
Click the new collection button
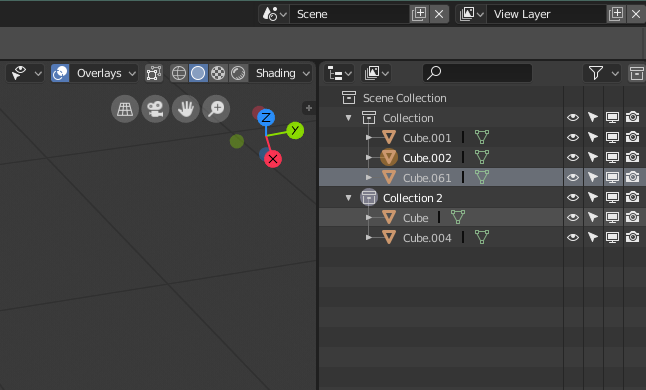pyautogui.click(x=636, y=73)
